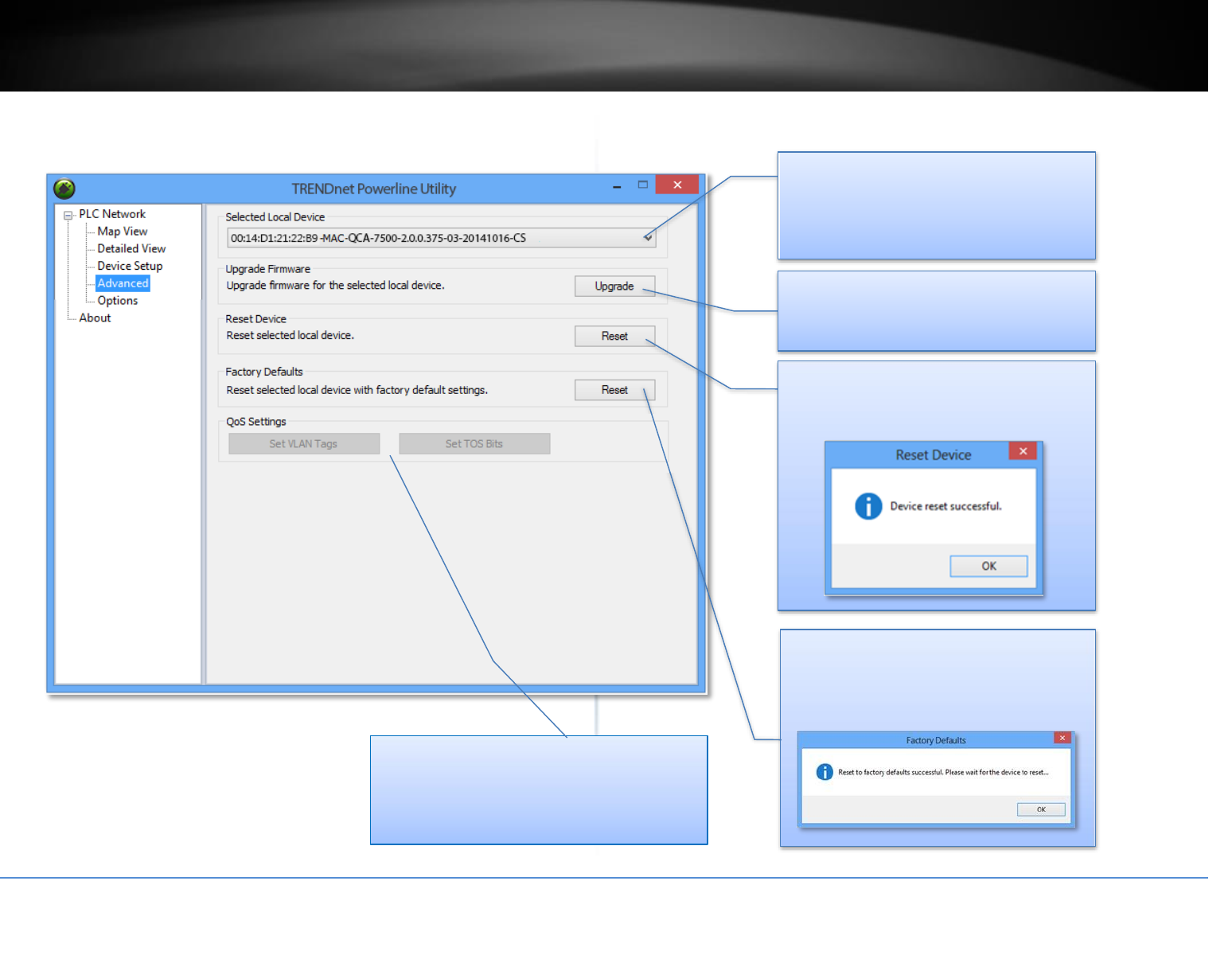Click Reset in the Factory Defaults section
Image resolution: width=1232 pixels, height=955 pixels.
click(x=614, y=390)
